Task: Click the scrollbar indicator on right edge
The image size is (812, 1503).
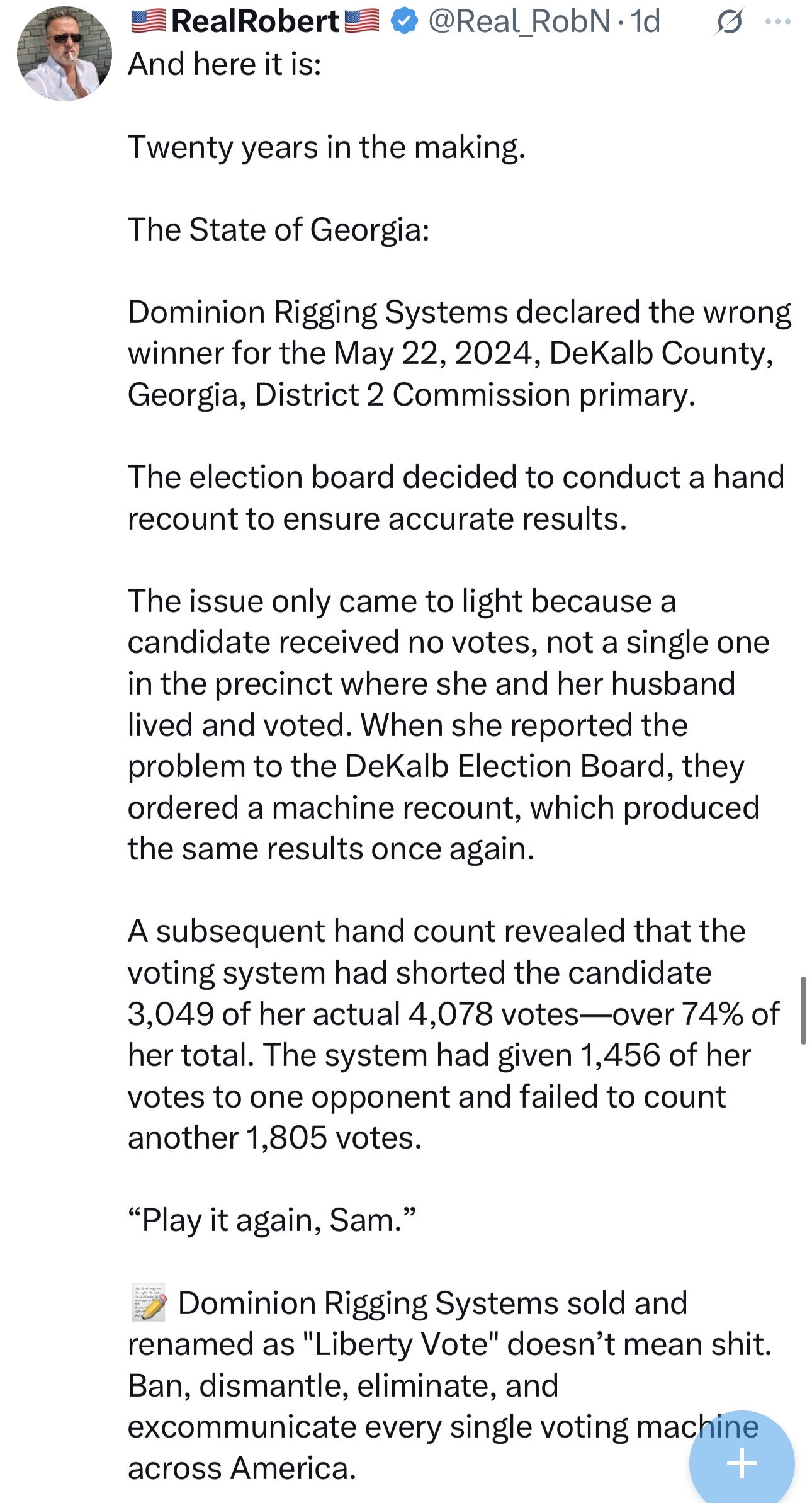Action: point(803,1010)
